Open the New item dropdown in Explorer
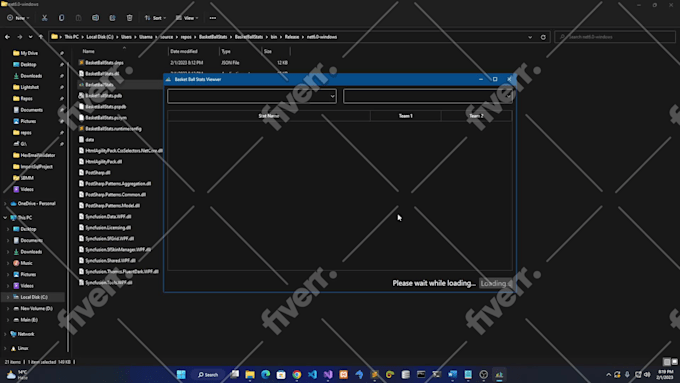 click(x=18, y=18)
